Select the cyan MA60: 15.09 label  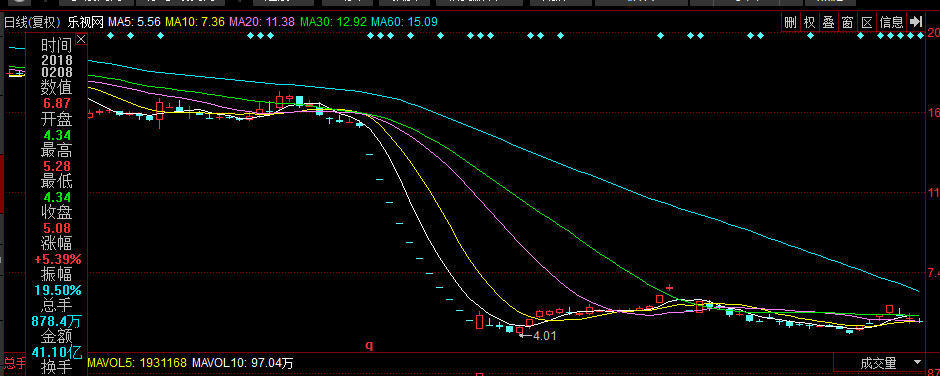(x=404, y=23)
